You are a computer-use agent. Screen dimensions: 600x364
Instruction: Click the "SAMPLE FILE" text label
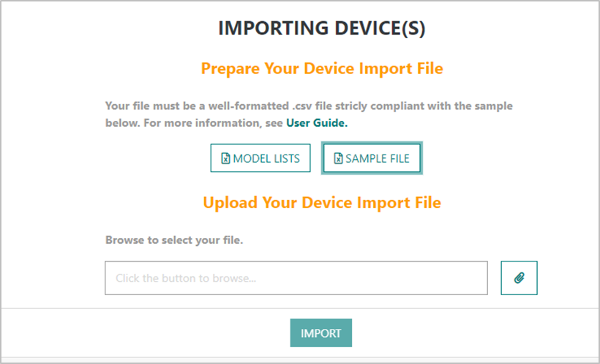[377, 158]
